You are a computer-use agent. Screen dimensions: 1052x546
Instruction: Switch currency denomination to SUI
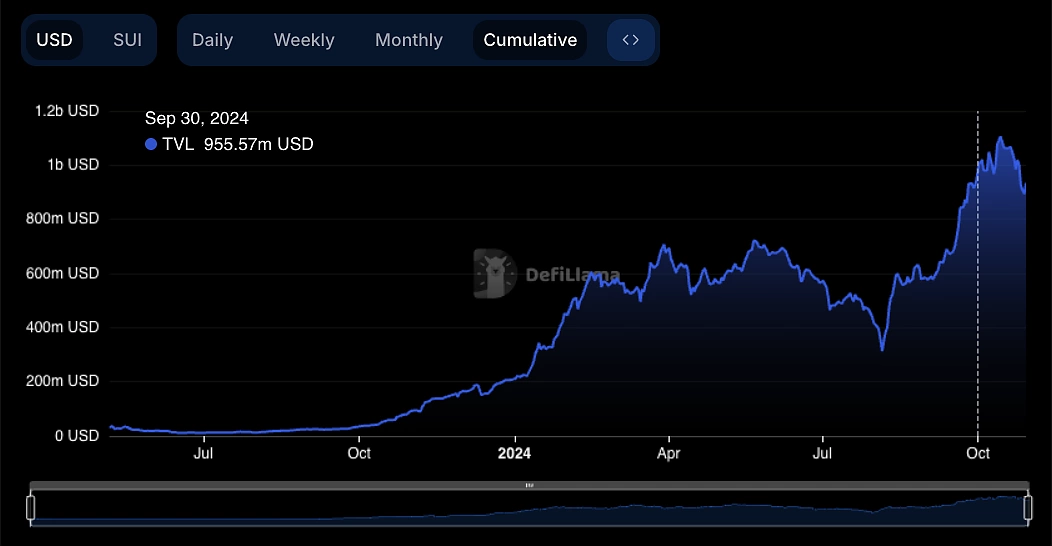(x=127, y=40)
